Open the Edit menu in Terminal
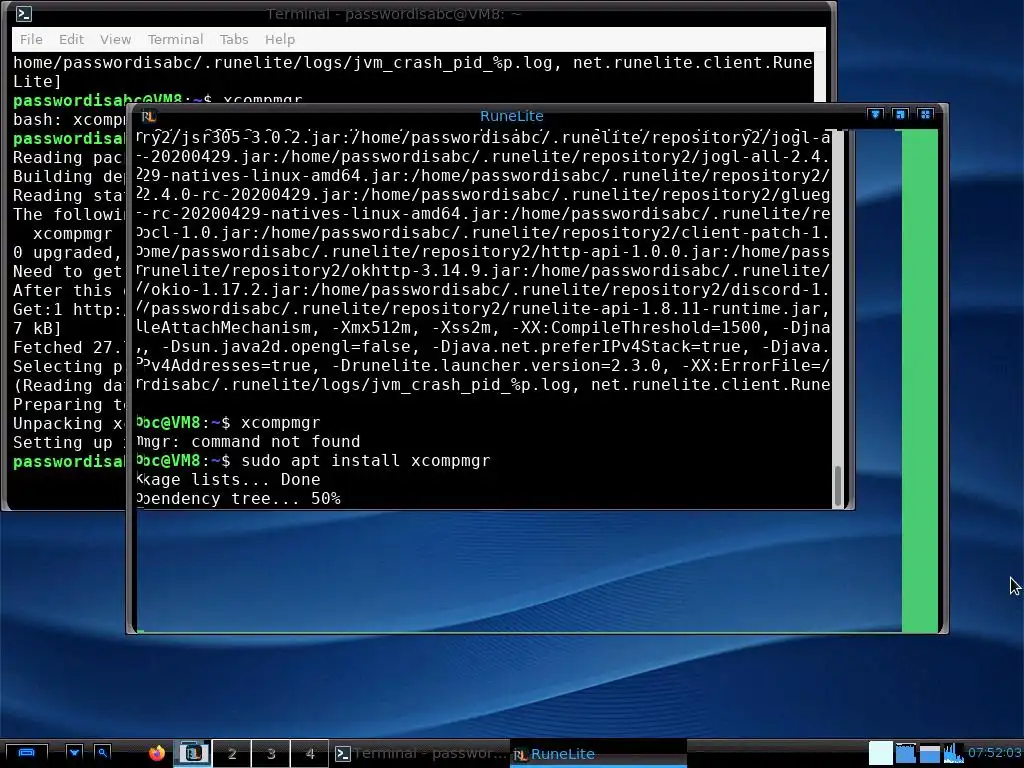Image resolution: width=1024 pixels, height=768 pixels. tap(71, 39)
